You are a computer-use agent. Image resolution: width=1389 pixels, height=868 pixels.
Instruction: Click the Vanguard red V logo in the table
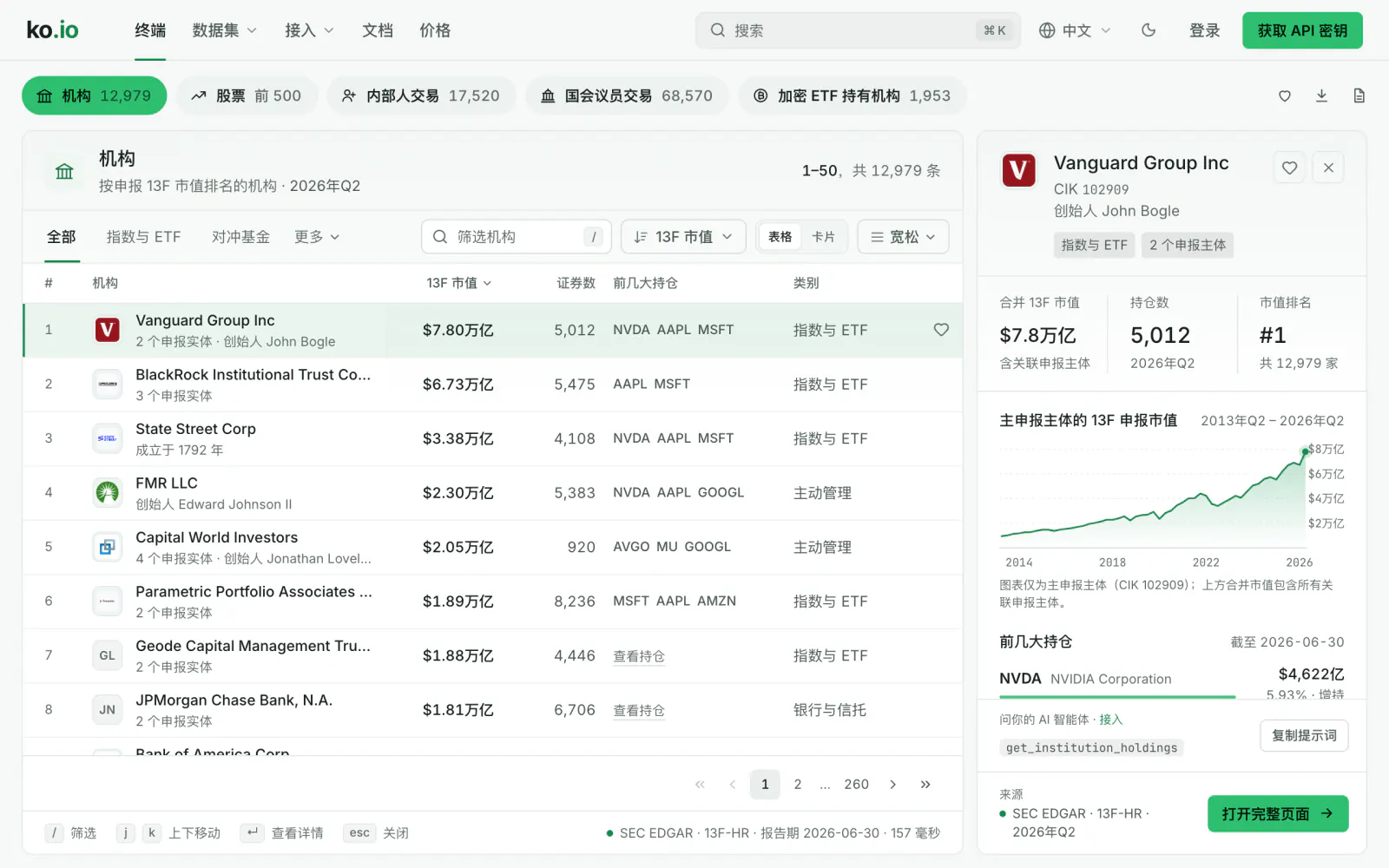click(108, 330)
